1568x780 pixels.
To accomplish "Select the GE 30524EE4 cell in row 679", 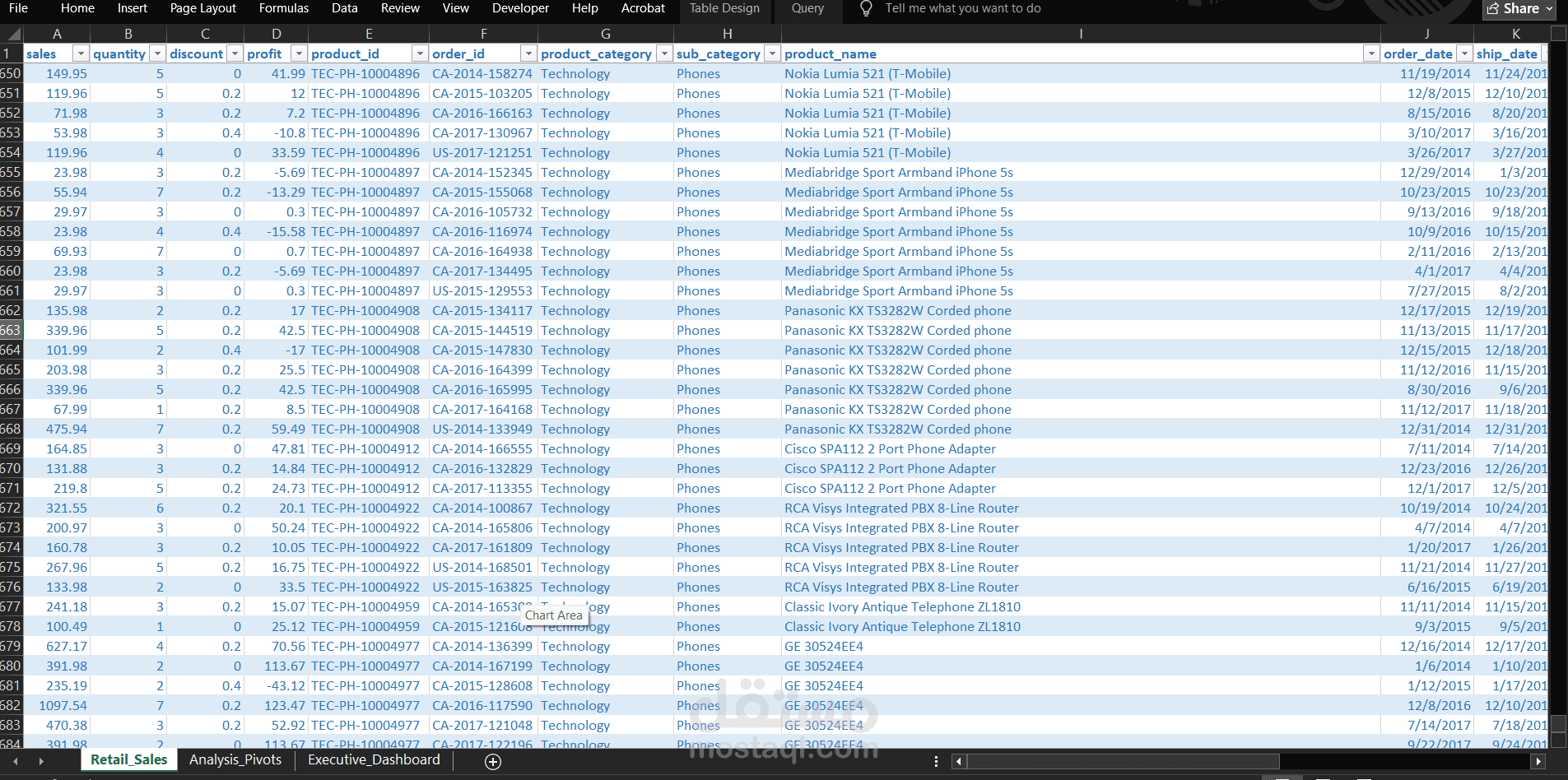I will coord(1081,646).
